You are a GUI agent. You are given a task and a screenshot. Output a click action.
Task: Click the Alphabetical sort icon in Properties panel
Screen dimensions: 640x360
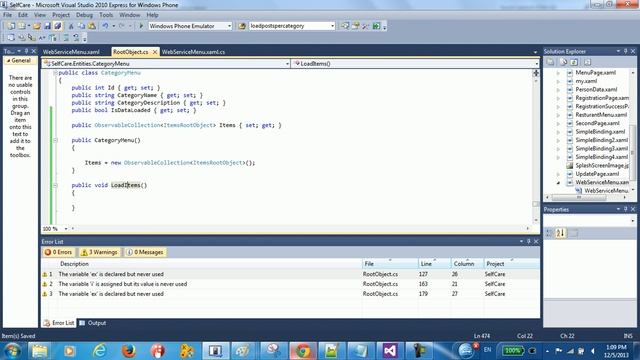pyautogui.click(x=560, y=233)
